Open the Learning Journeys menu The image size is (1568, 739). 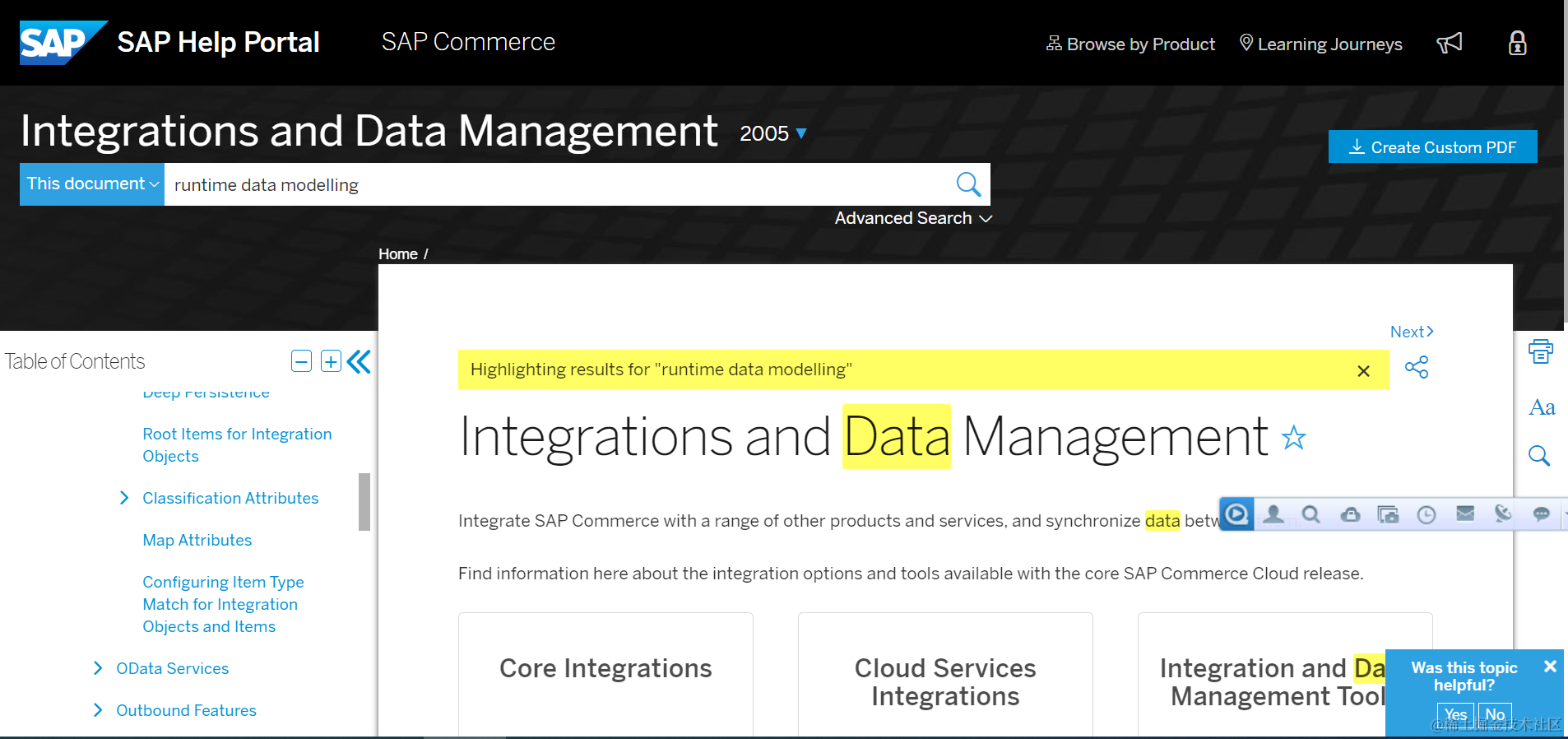[x=1320, y=44]
